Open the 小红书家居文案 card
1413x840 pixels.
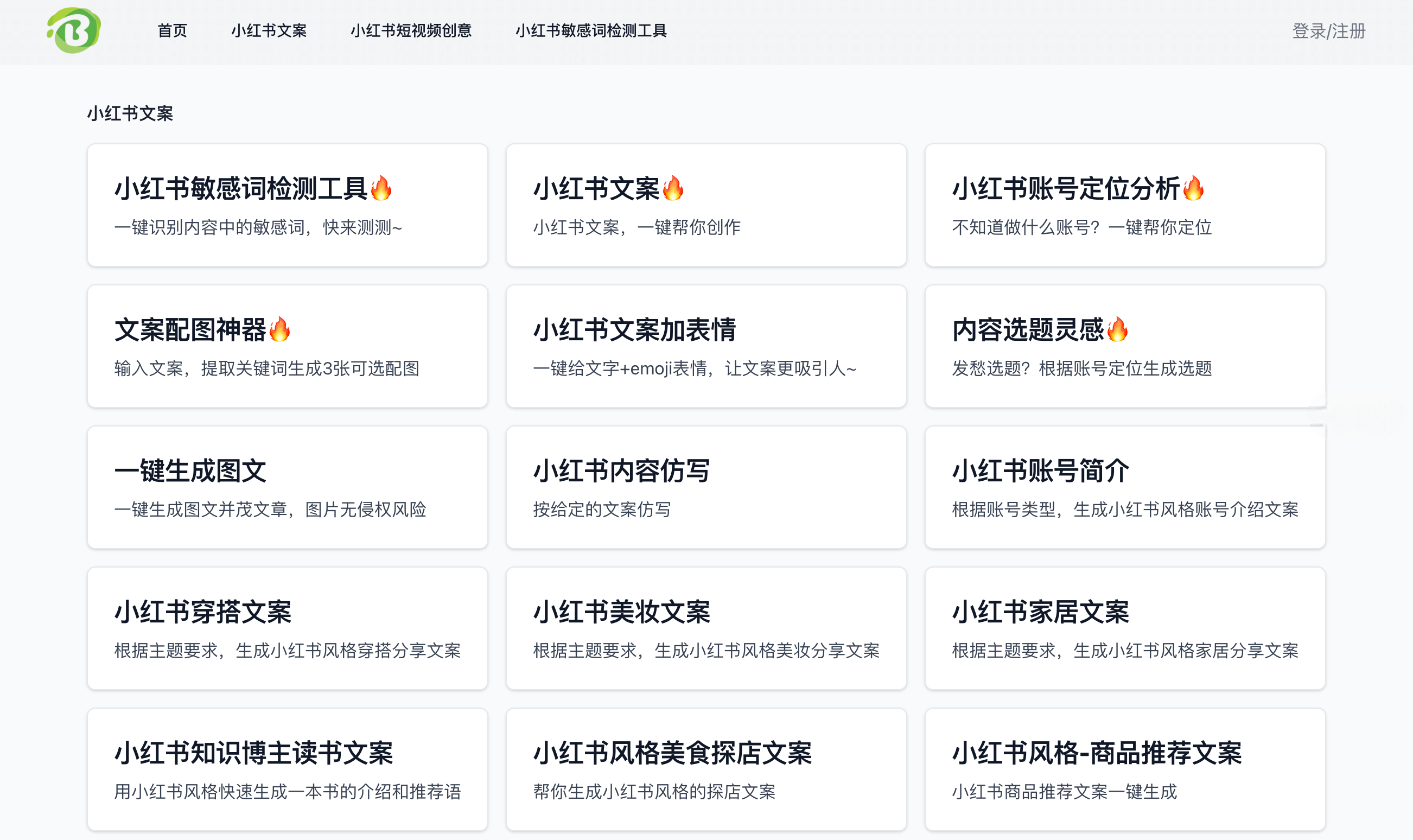[1125, 628]
